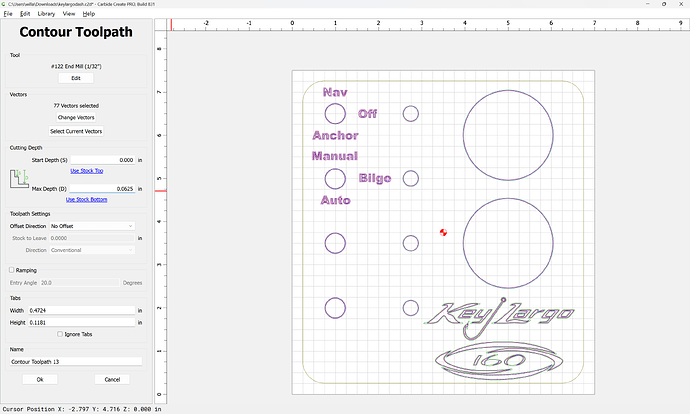
Task: Click the Tabs Width input field
Action: (x=81, y=310)
